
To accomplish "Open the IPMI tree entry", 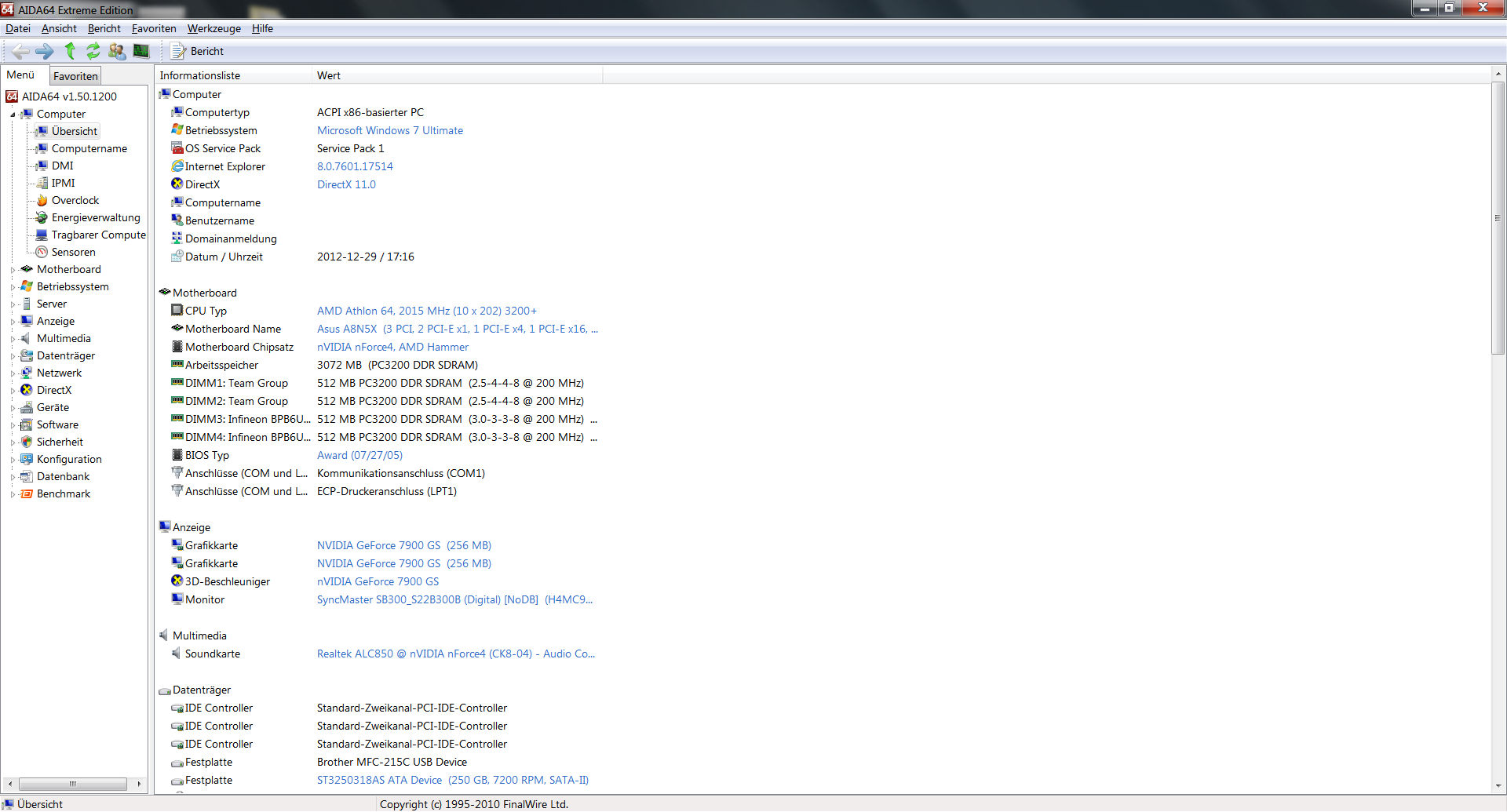I will pos(64,183).
